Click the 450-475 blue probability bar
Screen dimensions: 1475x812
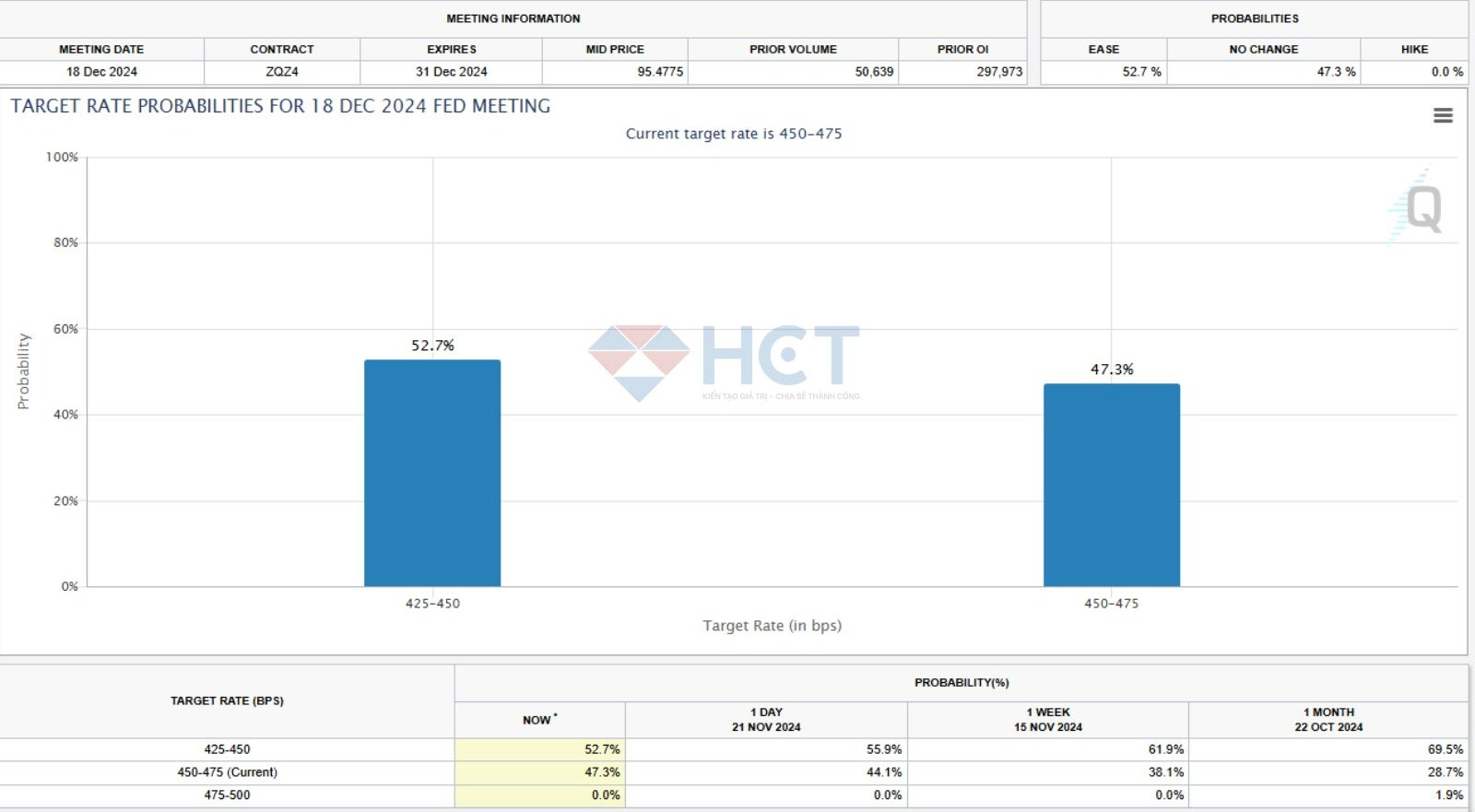click(1111, 485)
